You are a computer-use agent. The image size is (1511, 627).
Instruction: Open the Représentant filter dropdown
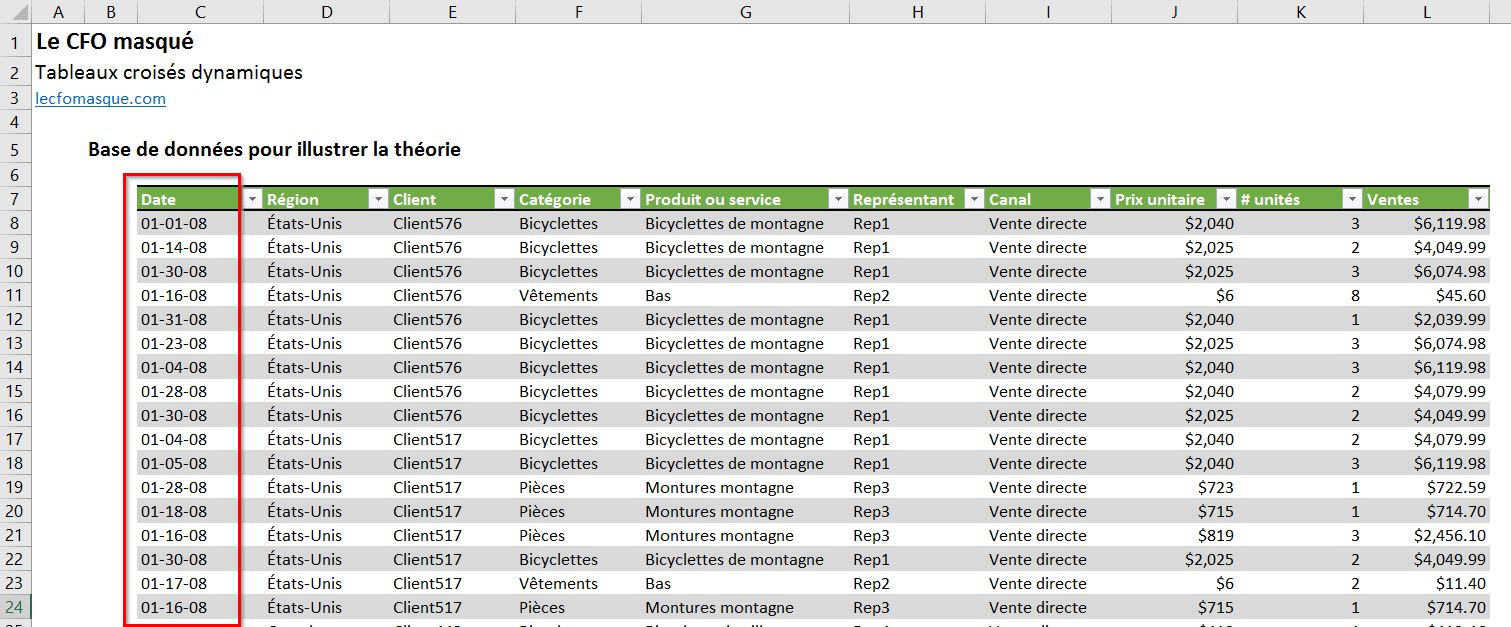pyautogui.click(x=974, y=199)
